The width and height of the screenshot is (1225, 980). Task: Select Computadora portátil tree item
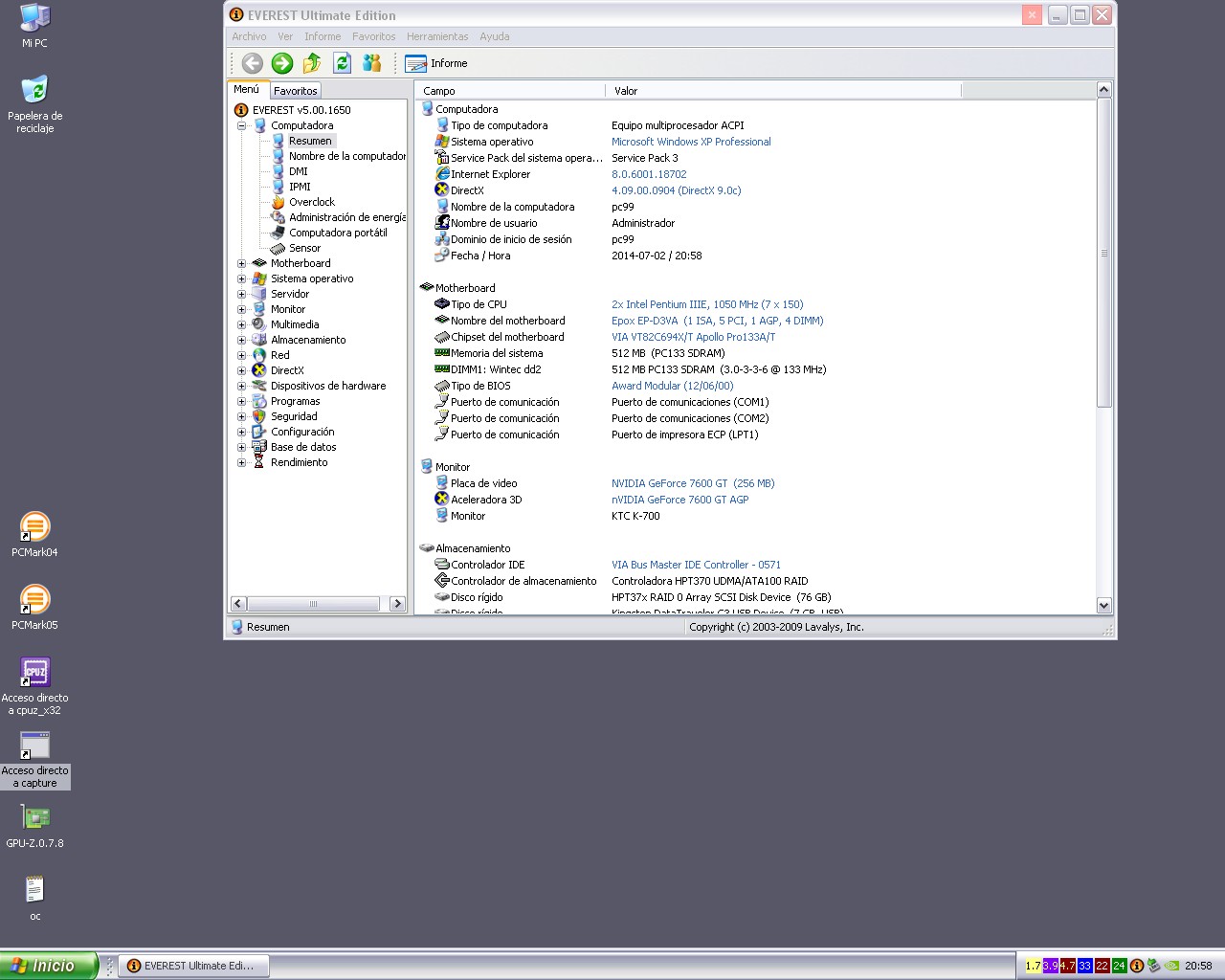tap(338, 233)
